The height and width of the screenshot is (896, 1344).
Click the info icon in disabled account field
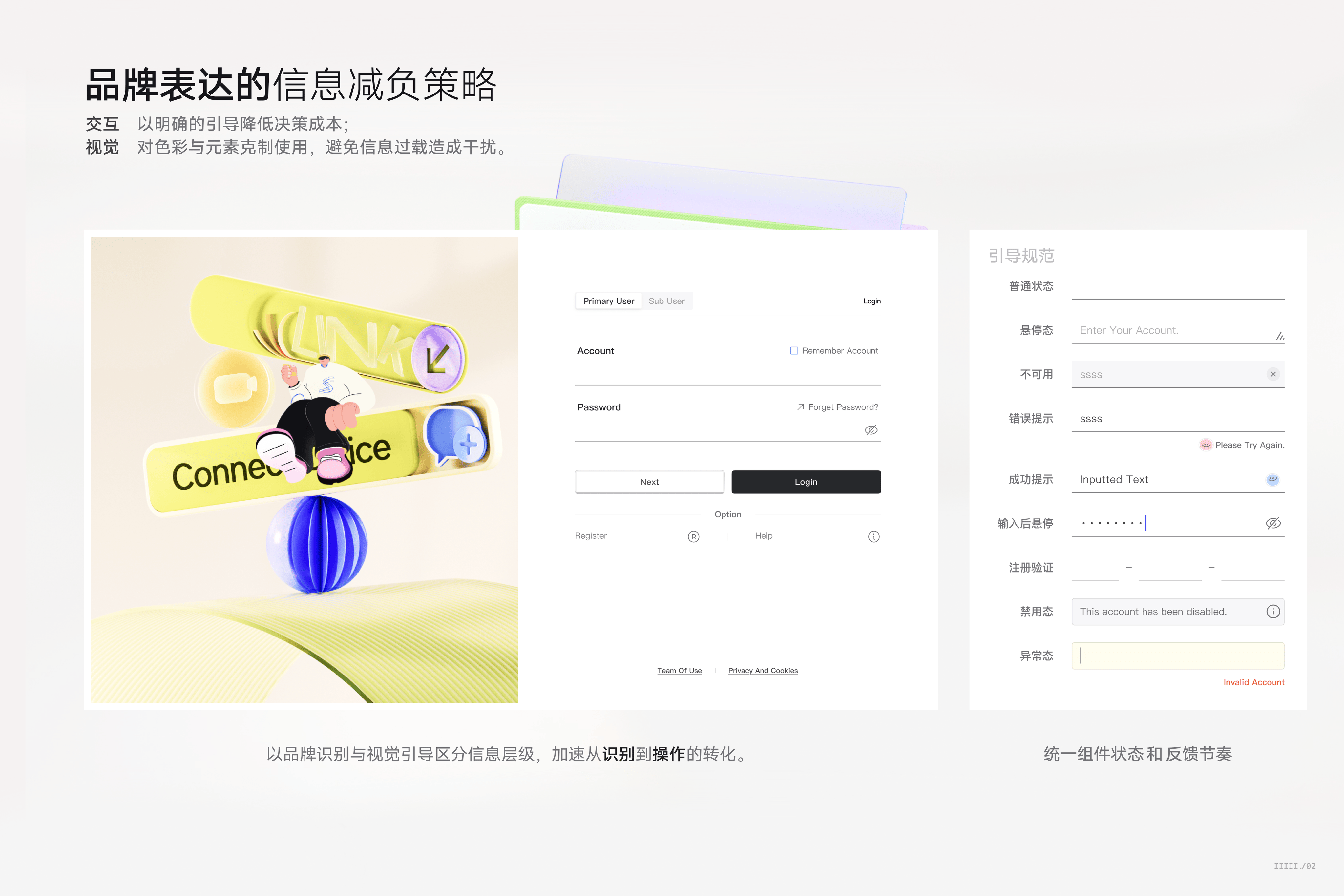pos(1273,612)
